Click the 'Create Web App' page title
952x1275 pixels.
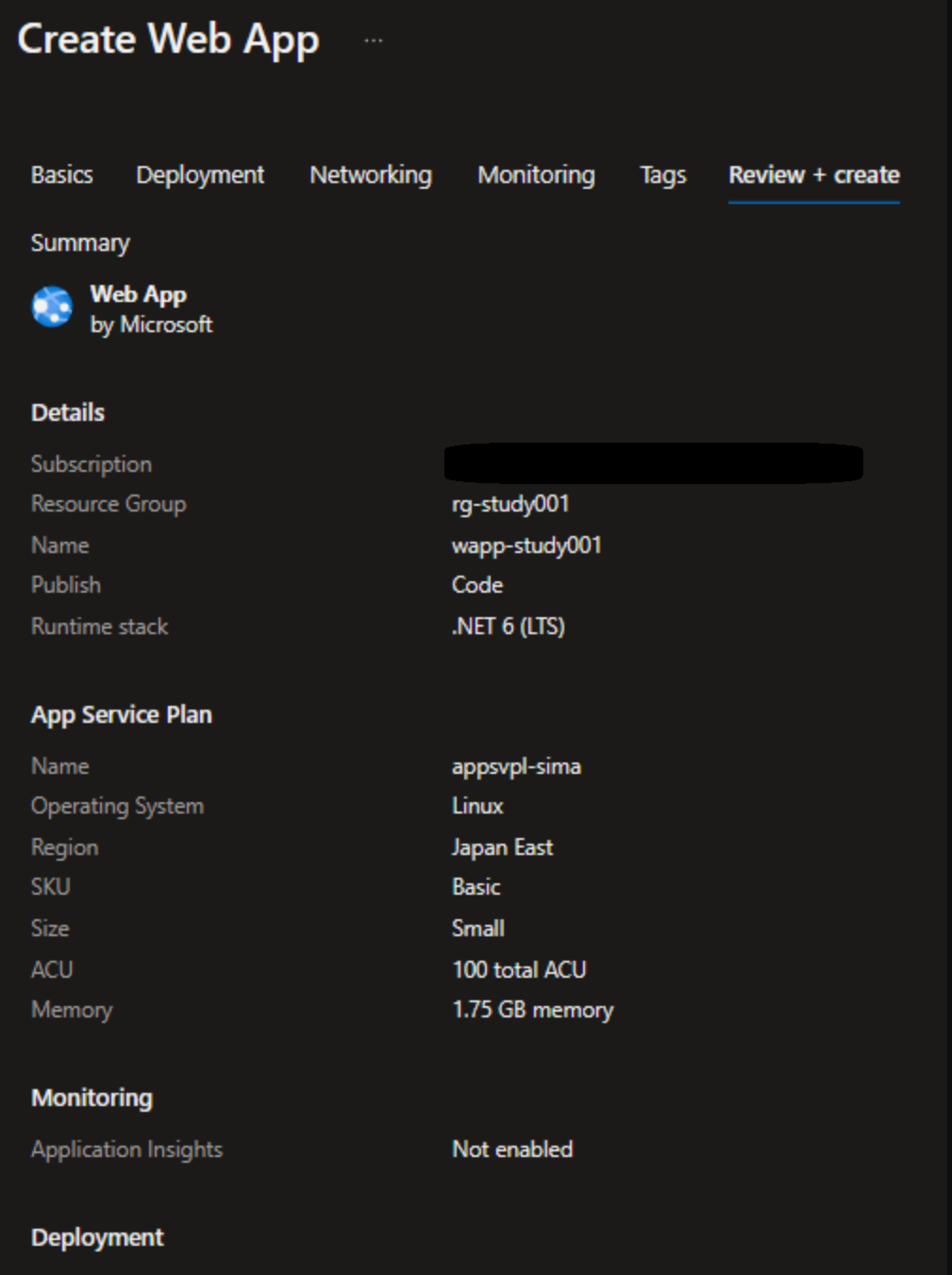click(169, 40)
